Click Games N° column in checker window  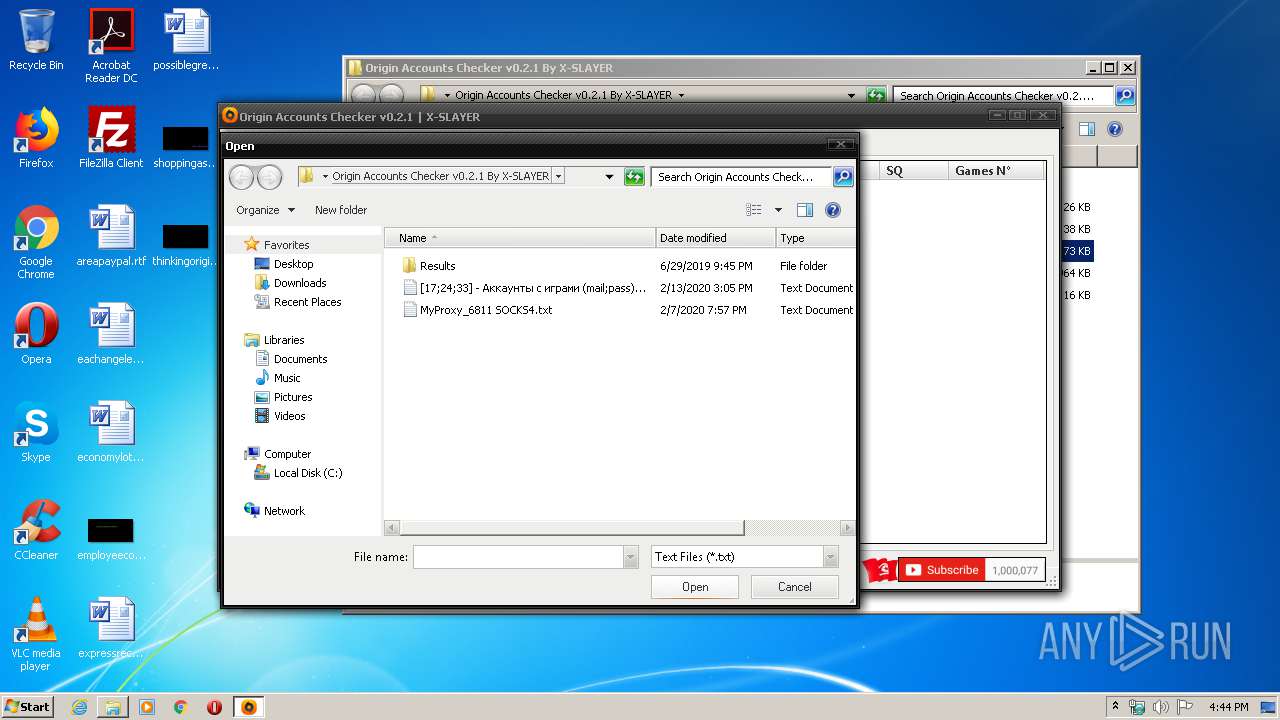click(996, 171)
